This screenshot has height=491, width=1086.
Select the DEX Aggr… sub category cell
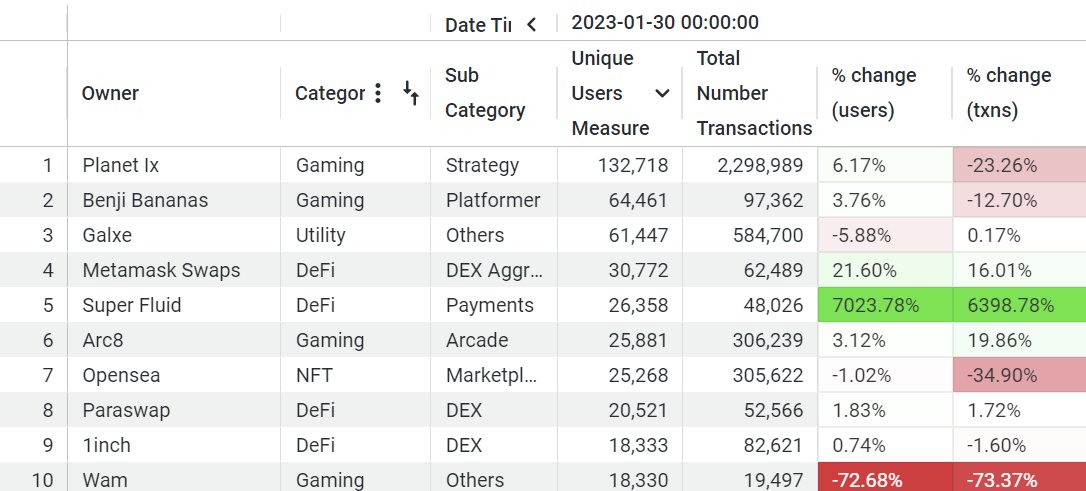(x=494, y=270)
